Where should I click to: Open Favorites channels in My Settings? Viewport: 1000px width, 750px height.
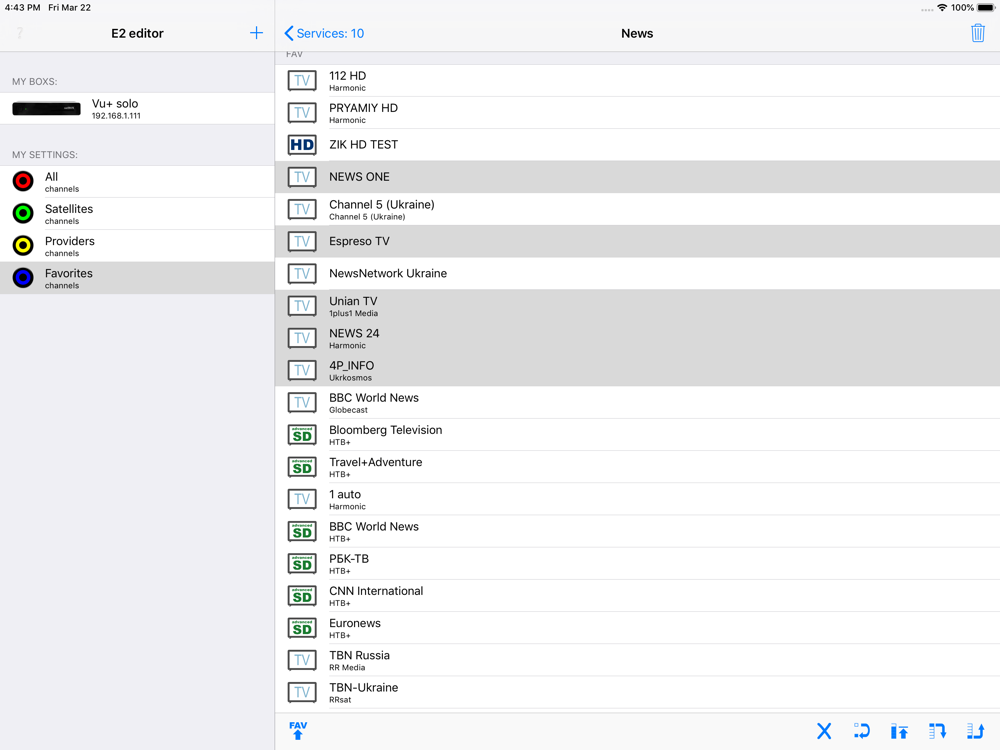coord(137,278)
